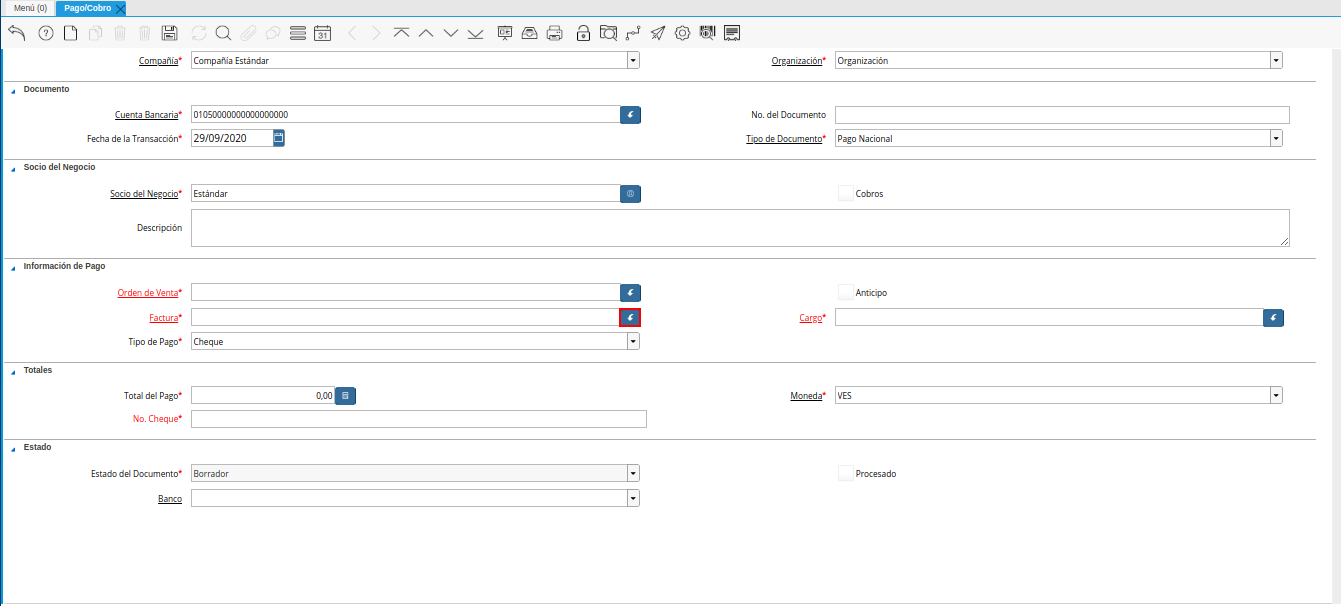Image resolution: width=1341 pixels, height=606 pixels.
Task: Expand the Tipo de Pago dropdown
Action: click(632, 341)
